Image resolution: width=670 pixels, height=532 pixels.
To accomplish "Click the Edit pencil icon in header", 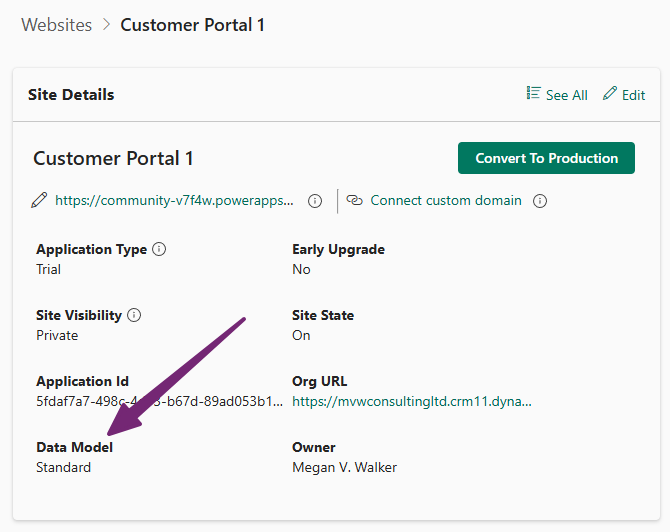I will 610,93.
